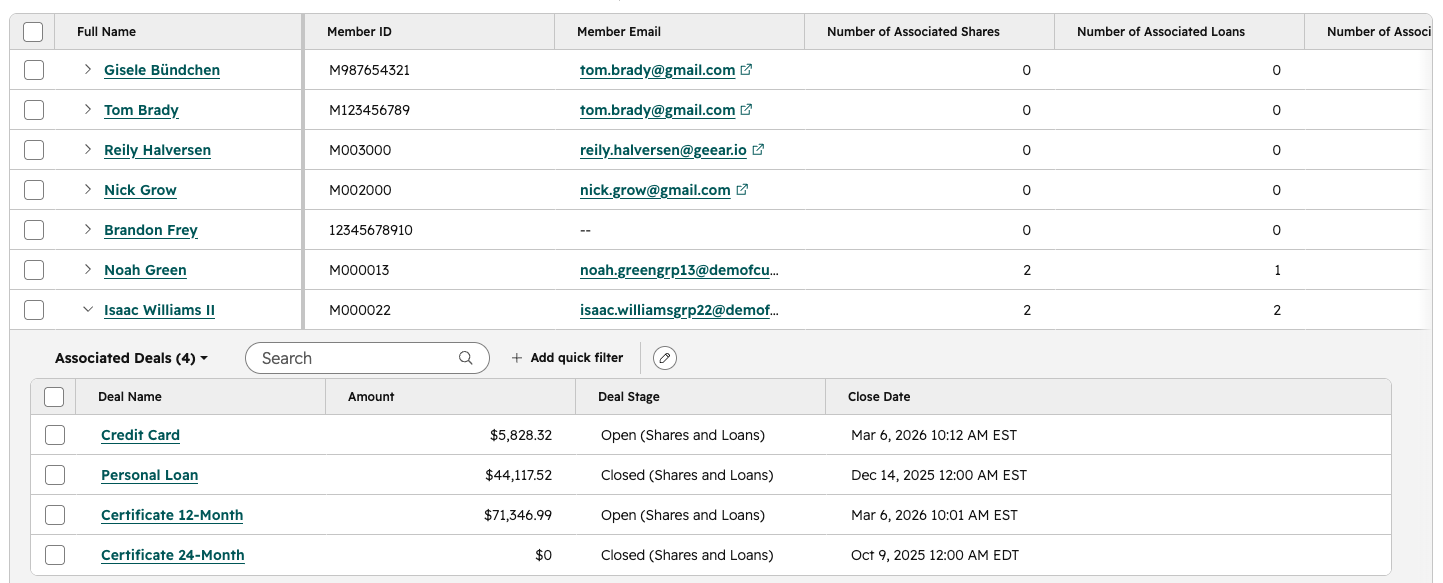Expand the Gisele Bündchen row
The width and height of the screenshot is (1443, 583).
click(88, 69)
